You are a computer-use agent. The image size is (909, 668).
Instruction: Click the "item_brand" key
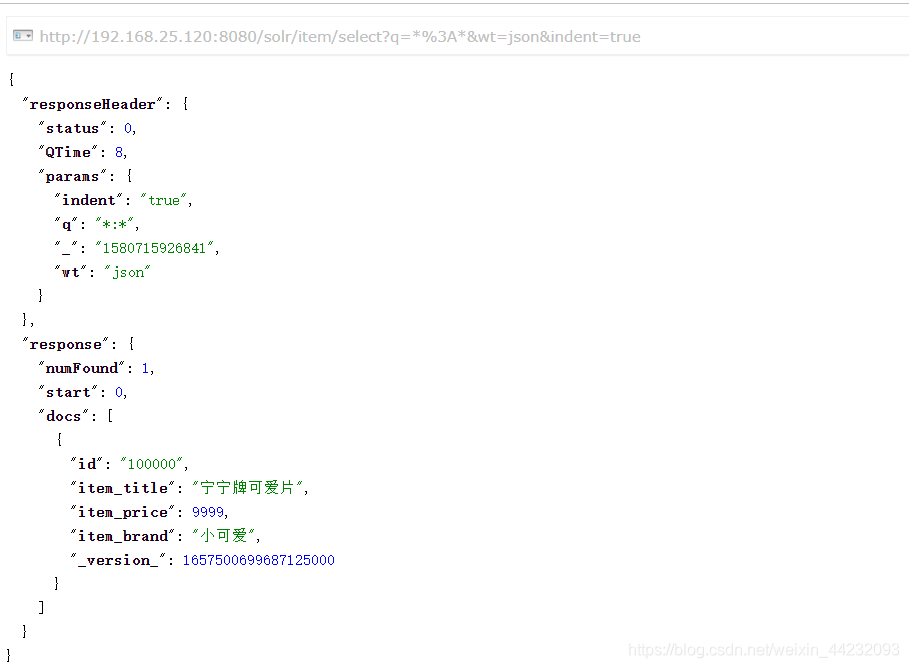click(122, 536)
